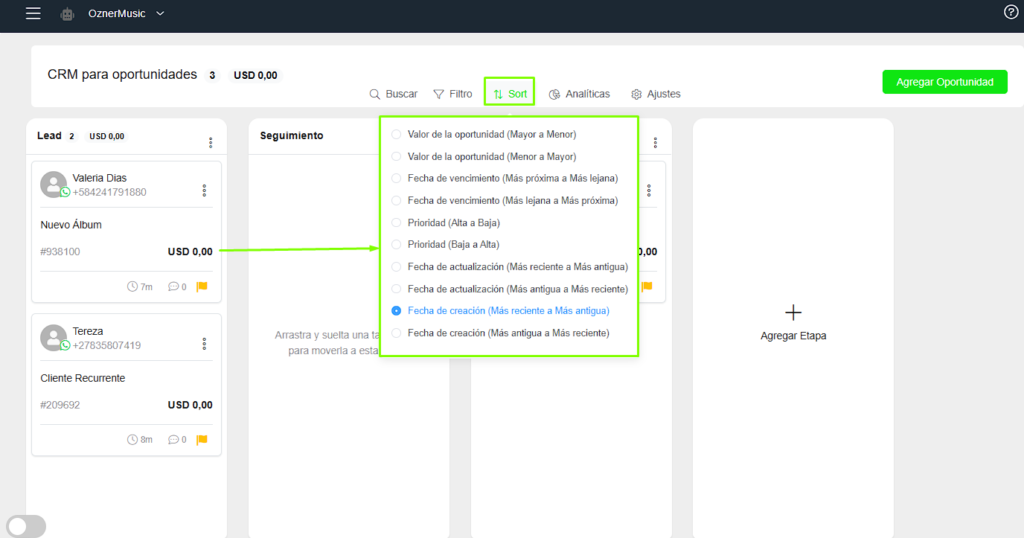Viewport: 1024px width, 538px height.
Task: Open Lead column three-dot menu
Action: pos(210,142)
